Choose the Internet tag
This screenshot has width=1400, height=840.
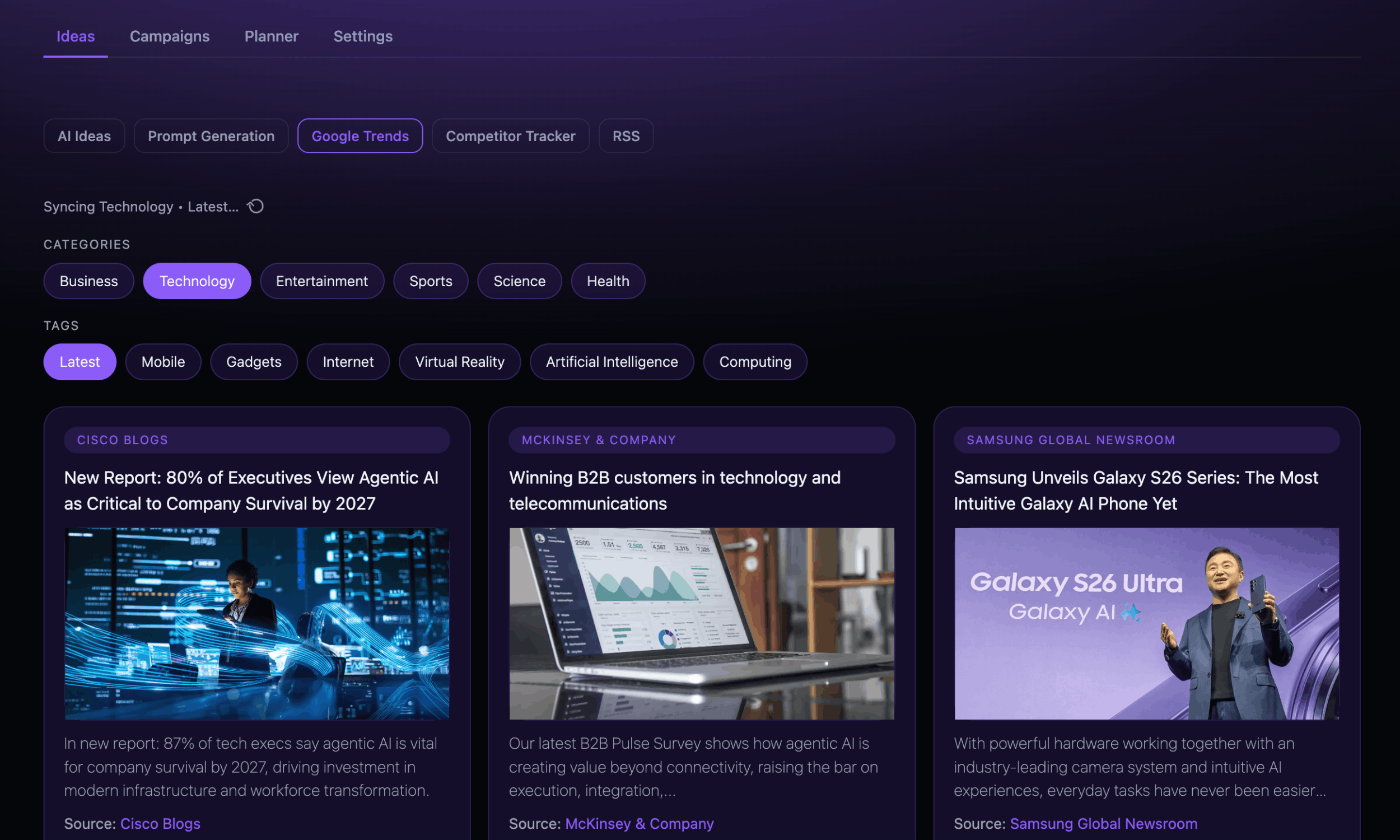pos(348,362)
